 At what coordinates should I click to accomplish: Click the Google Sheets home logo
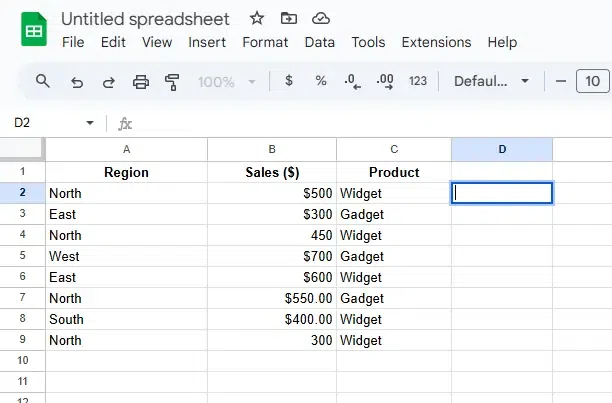34,30
